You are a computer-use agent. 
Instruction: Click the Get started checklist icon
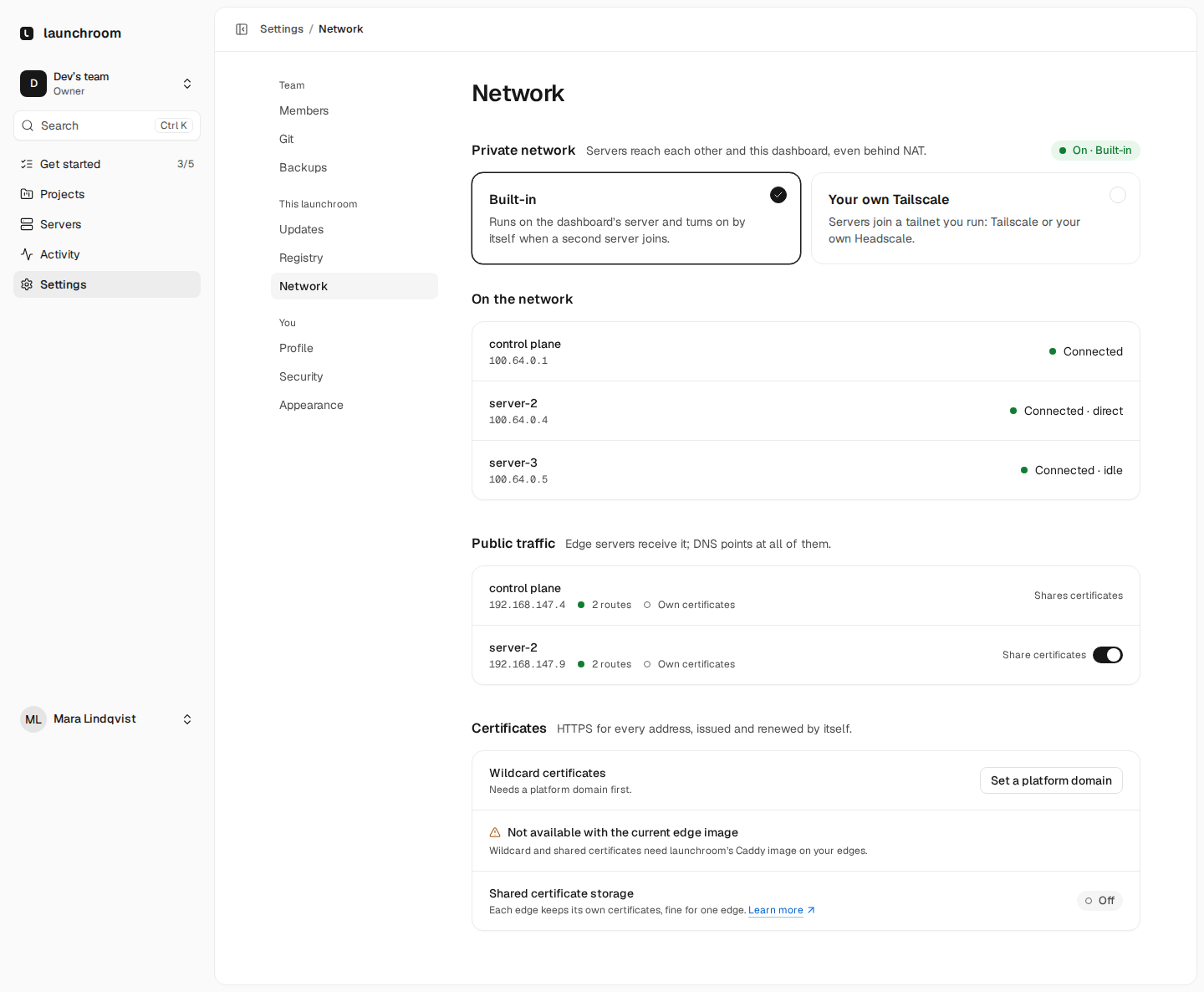[x=27, y=164]
